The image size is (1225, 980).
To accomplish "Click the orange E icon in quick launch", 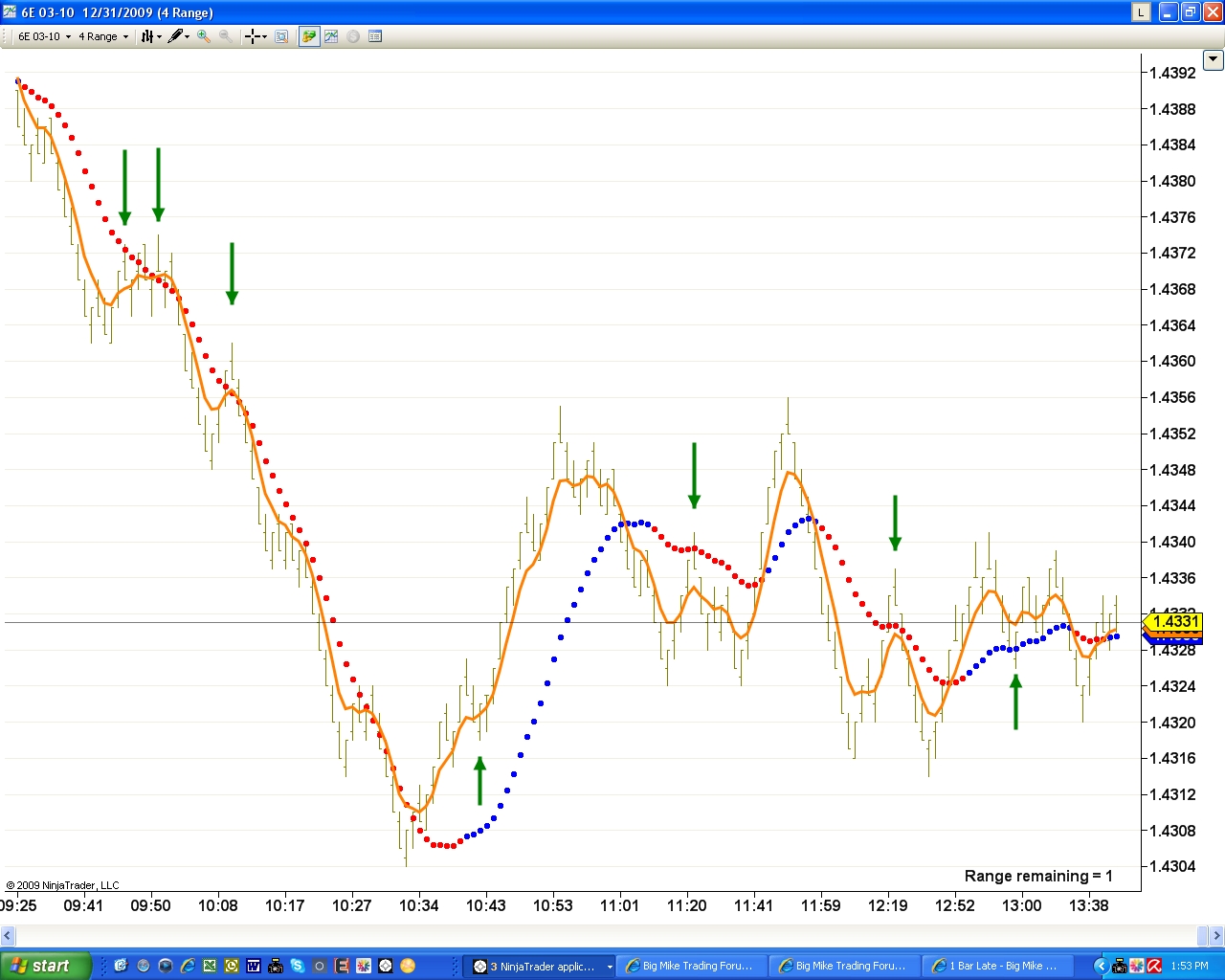I will tap(342, 966).
